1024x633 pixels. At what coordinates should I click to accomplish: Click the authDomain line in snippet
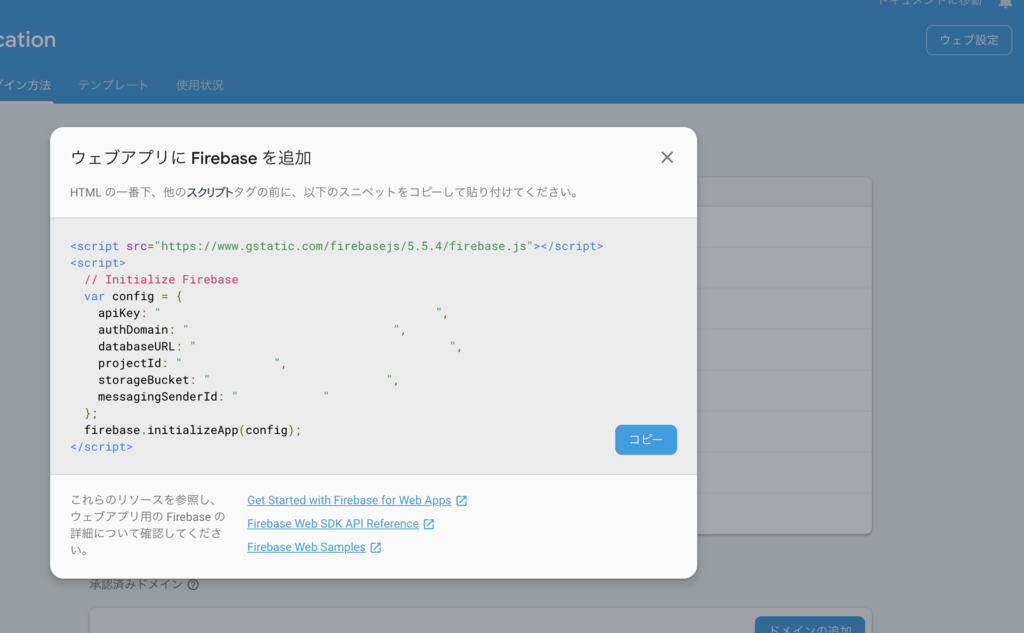[x=251, y=330]
